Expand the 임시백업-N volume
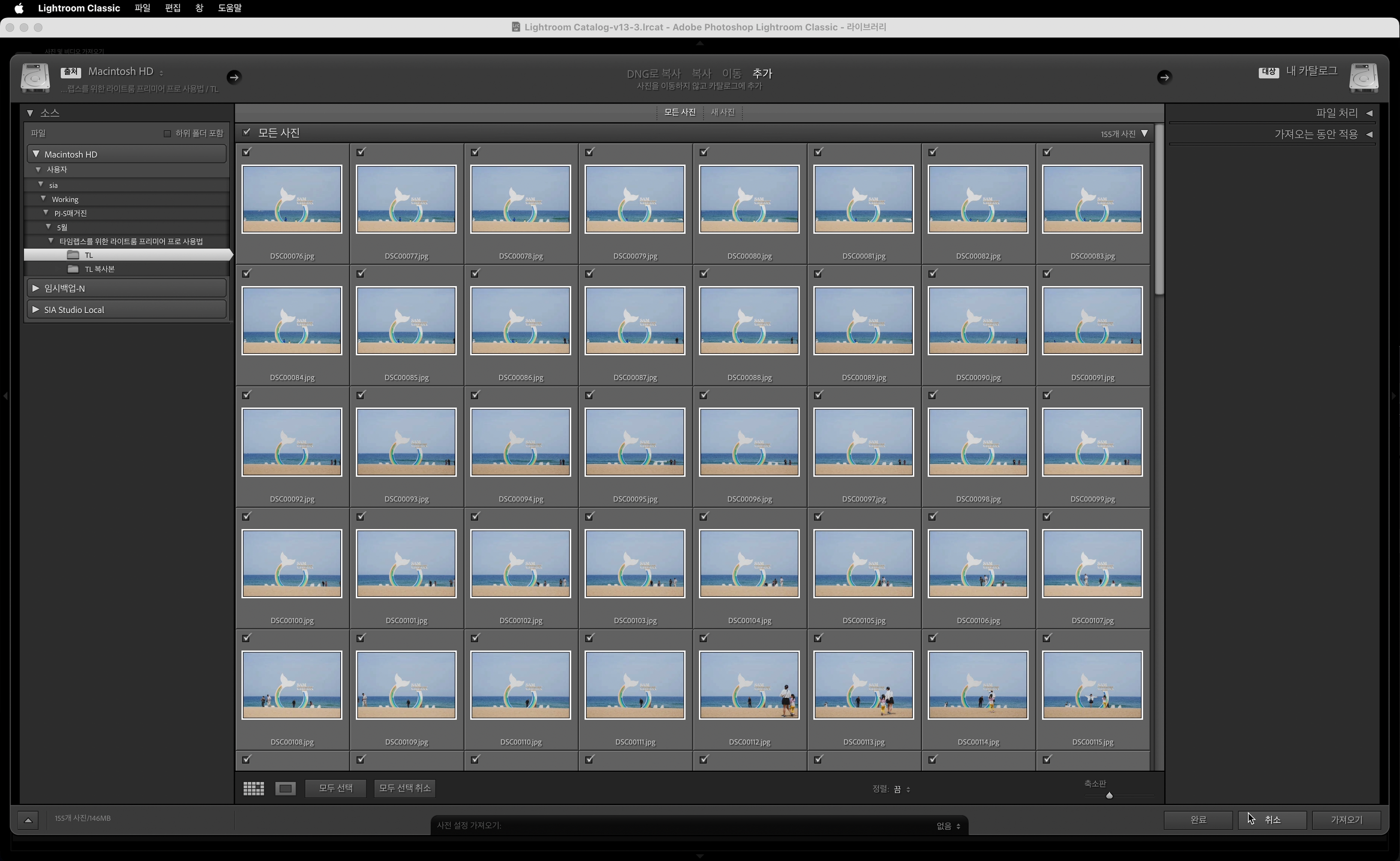 (36, 288)
